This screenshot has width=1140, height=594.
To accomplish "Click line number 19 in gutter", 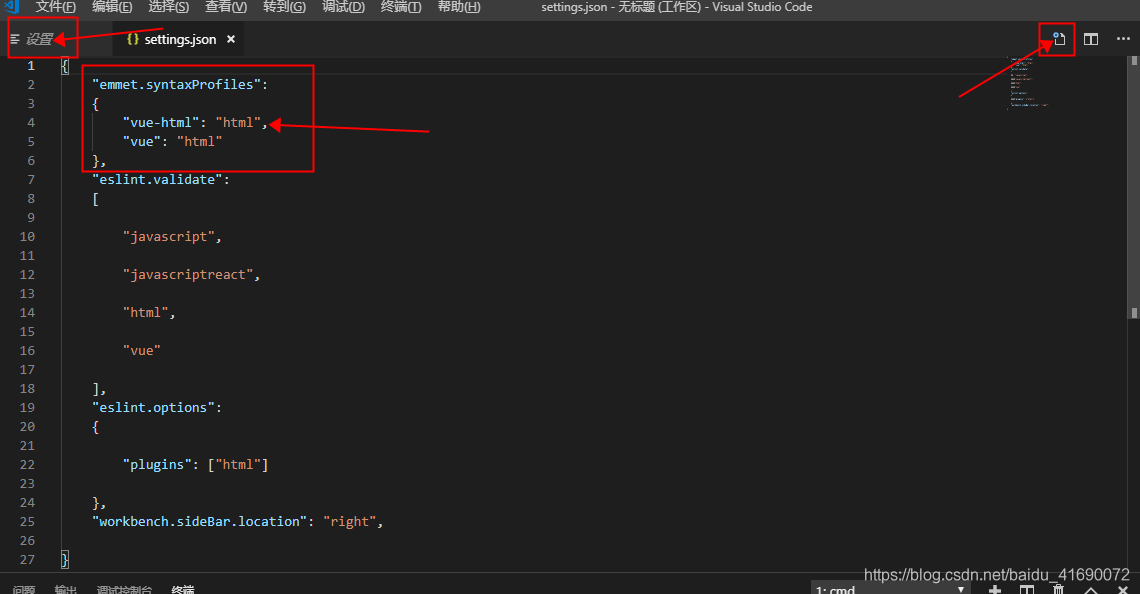I will click(x=27, y=407).
